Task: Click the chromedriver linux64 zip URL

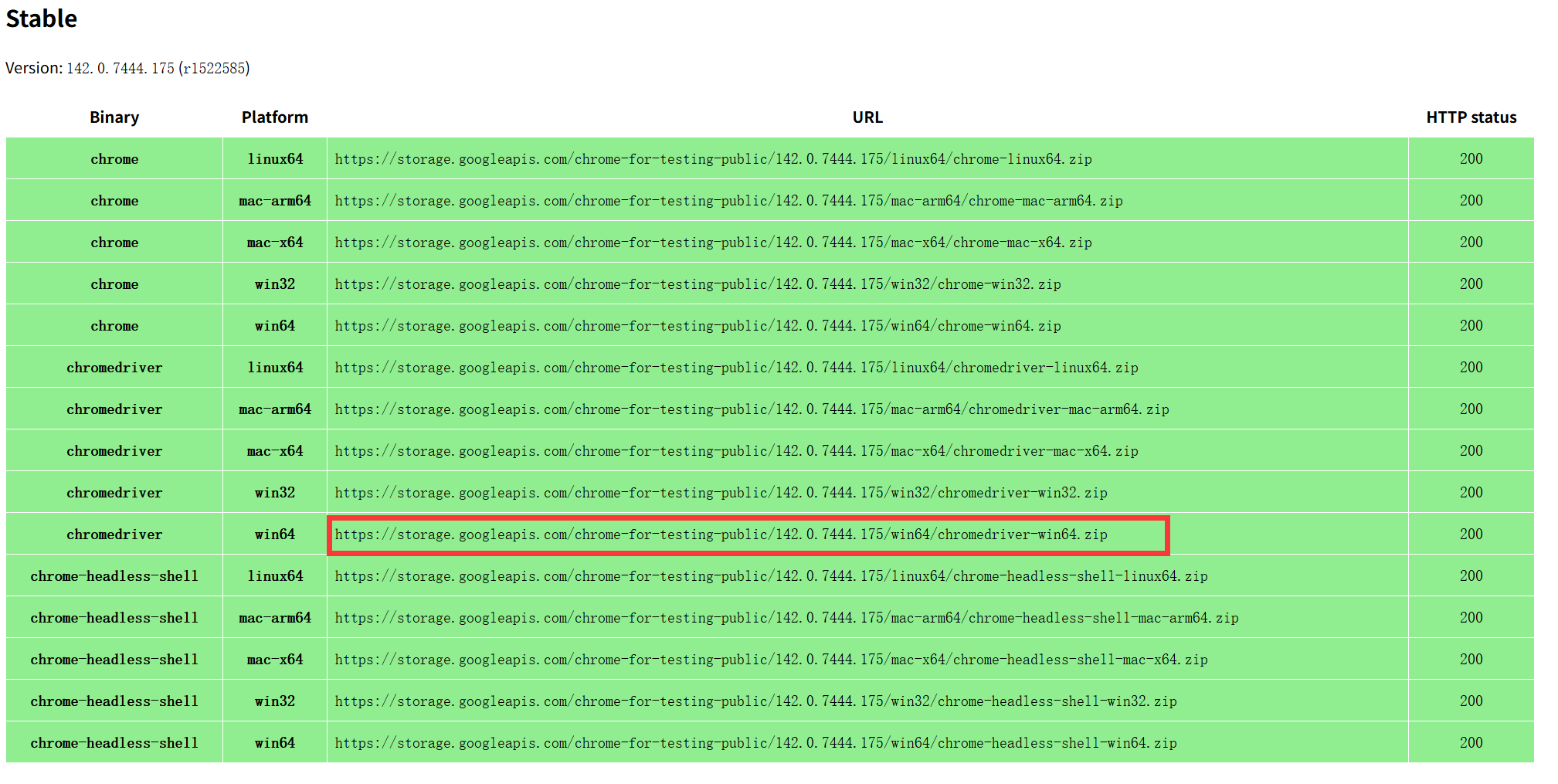Action: [x=736, y=368]
